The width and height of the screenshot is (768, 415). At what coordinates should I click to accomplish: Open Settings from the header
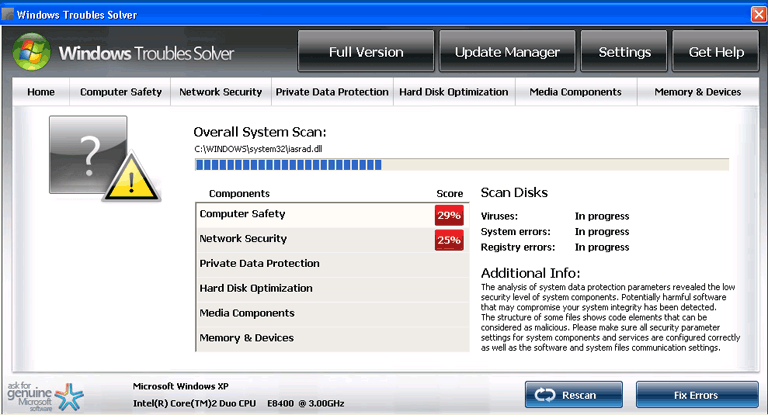pos(624,52)
